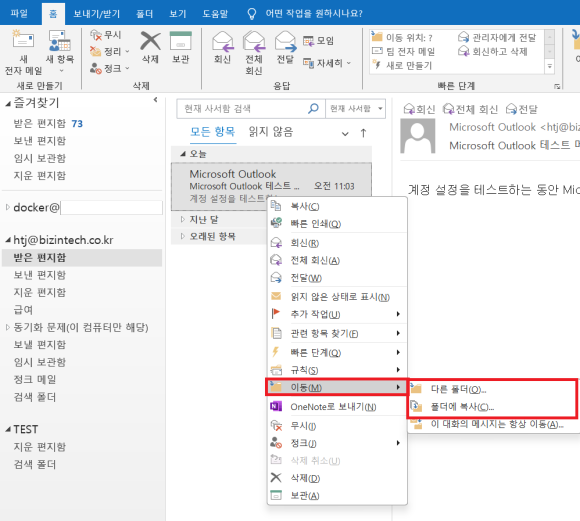
Task: Choose 보관(A) in the context menu
Action: point(337,495)
